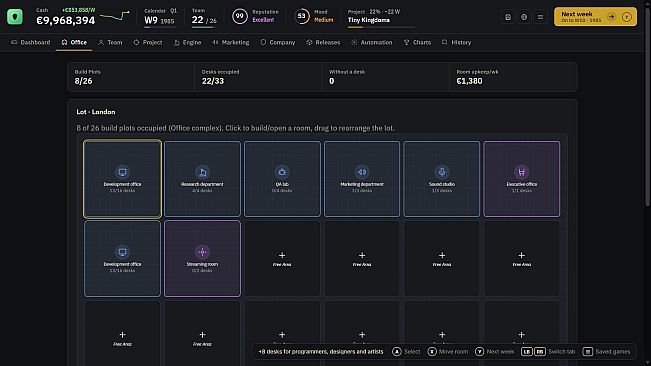Image resolution: width=651 pixels, height=366 pixels.
Task: Go to the Releases tab
Action: click(x=323, y=42)
